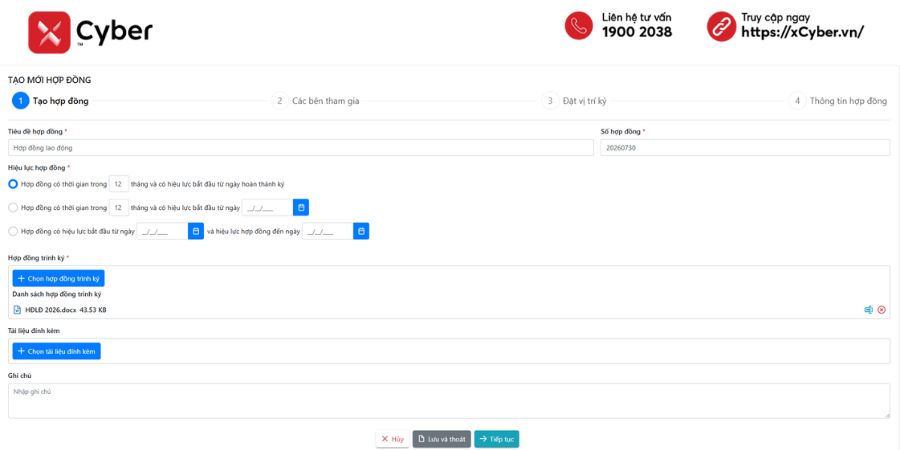Go to step 4 Thông tin hợp đồng

pos(838,101)
